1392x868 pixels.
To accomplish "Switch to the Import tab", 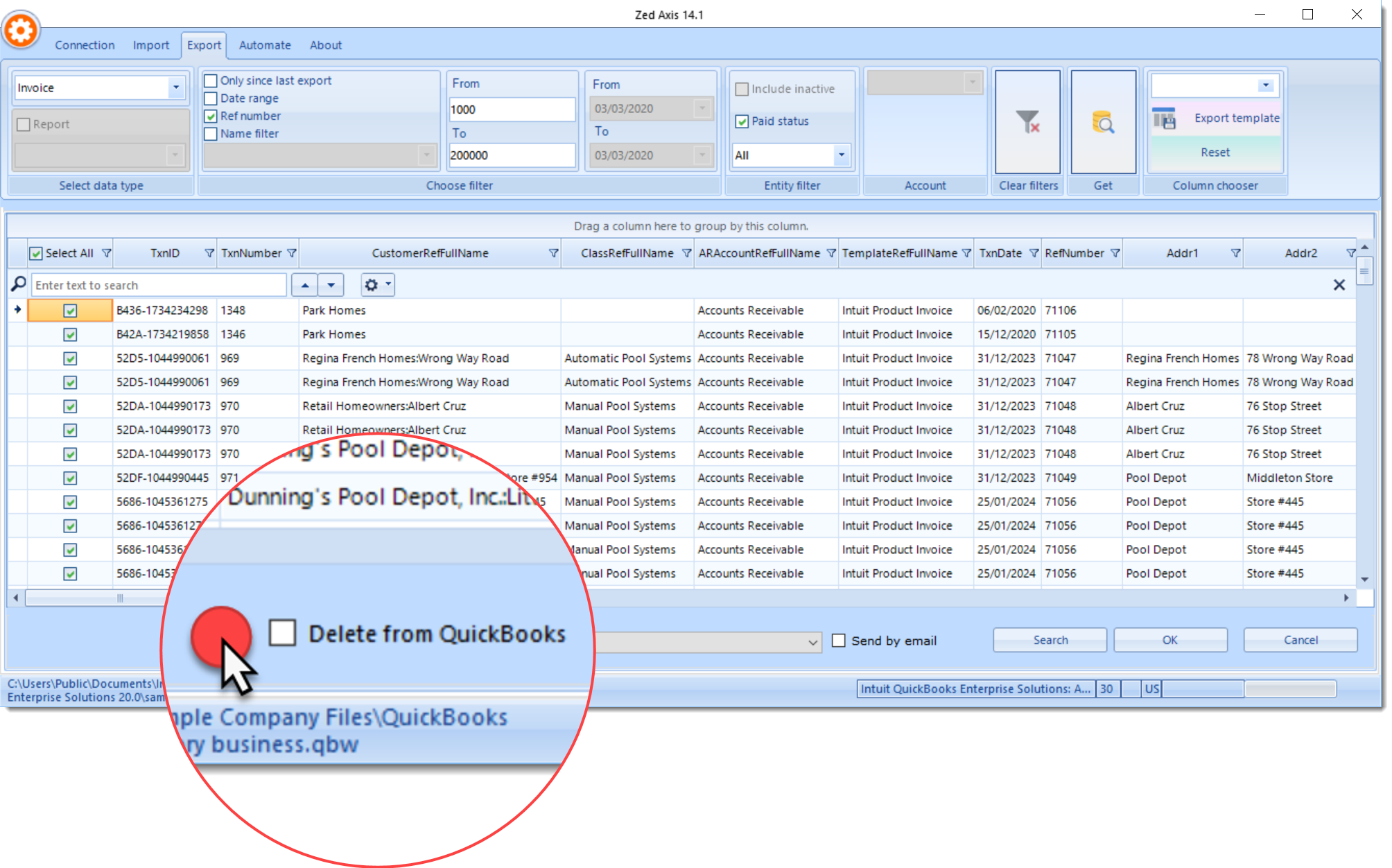I will click(150, 45).
